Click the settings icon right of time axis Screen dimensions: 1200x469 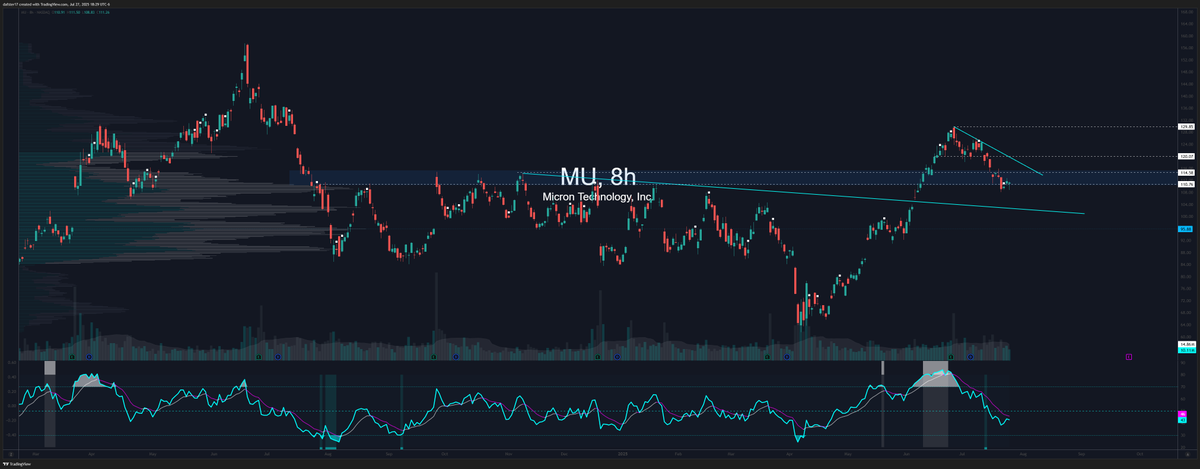(1189, 452)
